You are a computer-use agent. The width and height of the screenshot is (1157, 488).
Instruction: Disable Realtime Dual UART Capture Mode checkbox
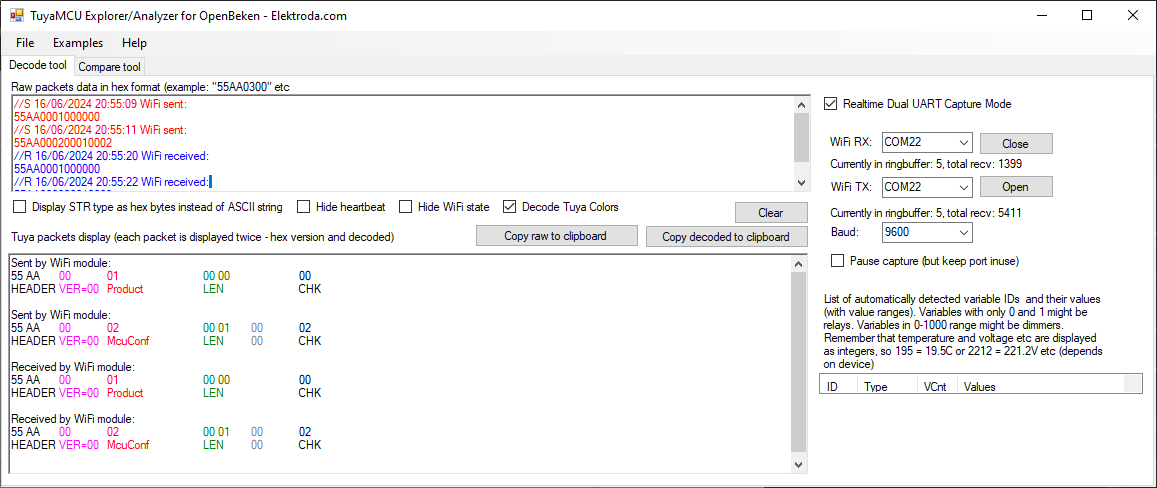[831, 104]
